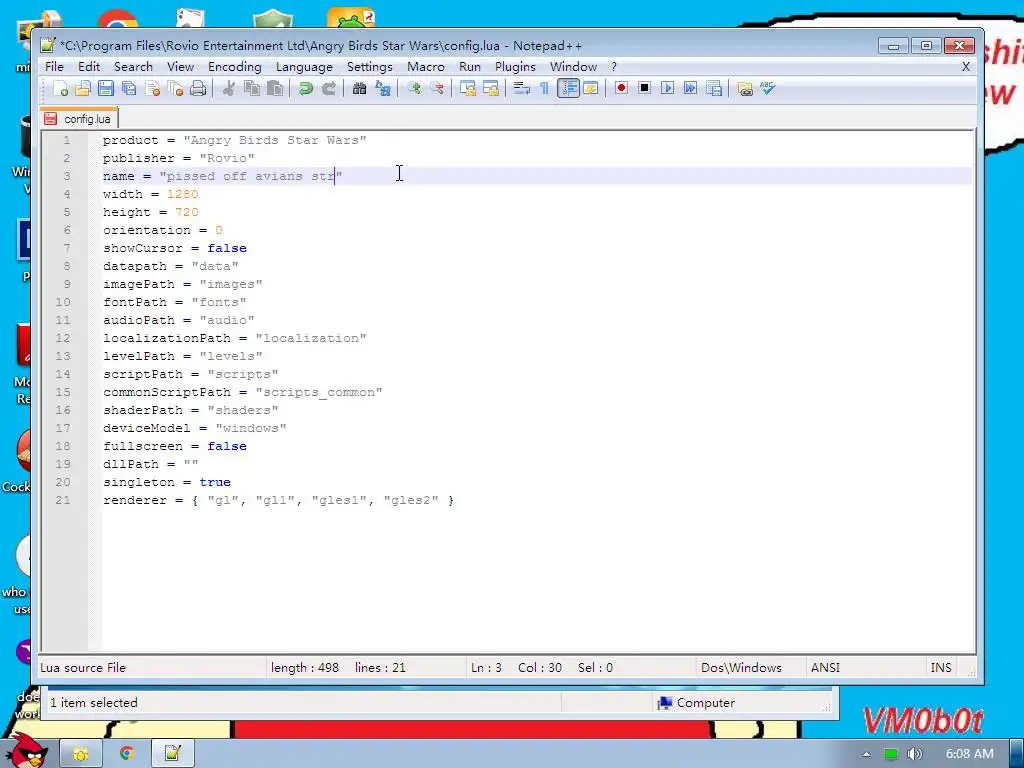The image size is (1024, 768).
Task: Open the Run menu
Action: pos(470,67)
